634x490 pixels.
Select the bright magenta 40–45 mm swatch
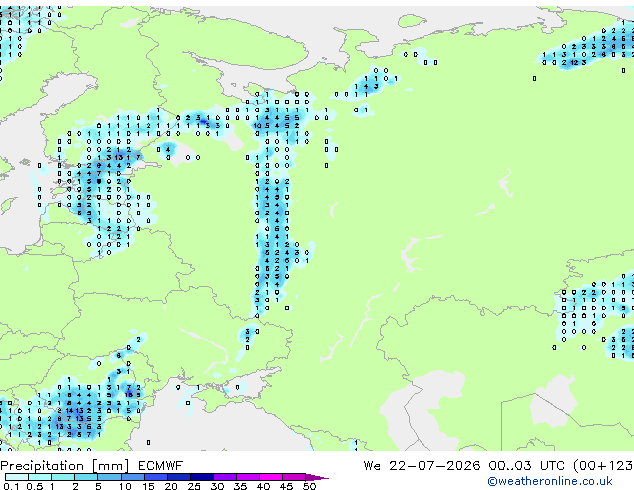click(x=271, y=477)
